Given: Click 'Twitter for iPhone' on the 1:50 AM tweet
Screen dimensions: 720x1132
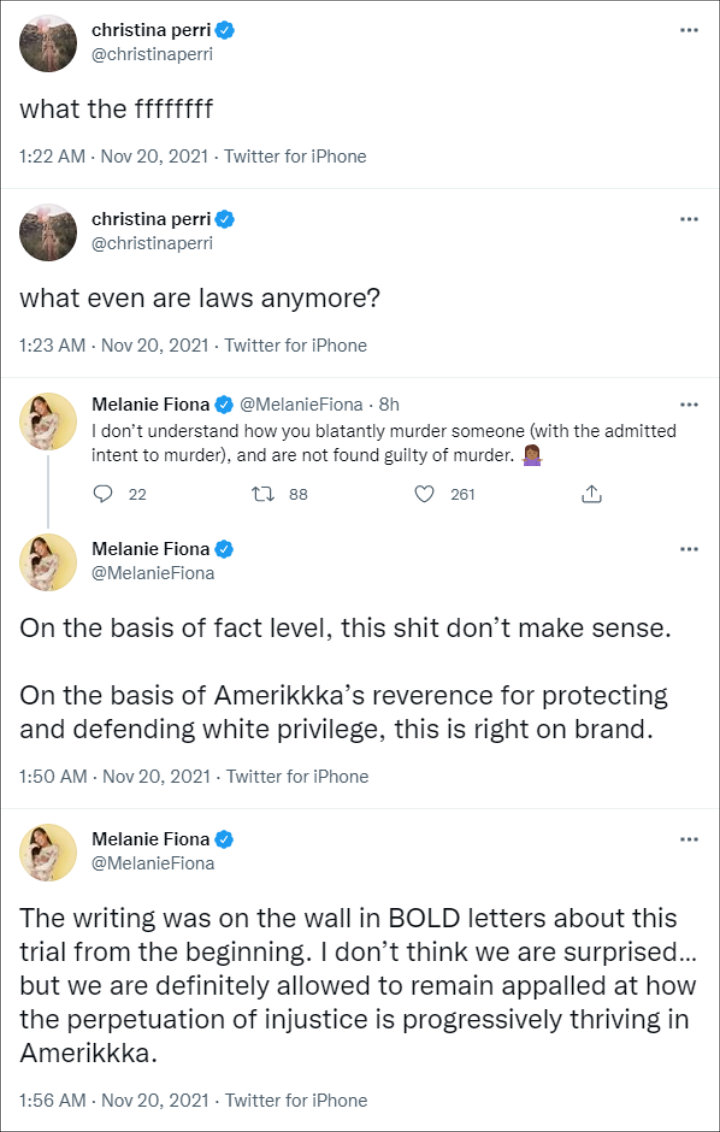Looking at the screenshot, I should 297,776.
